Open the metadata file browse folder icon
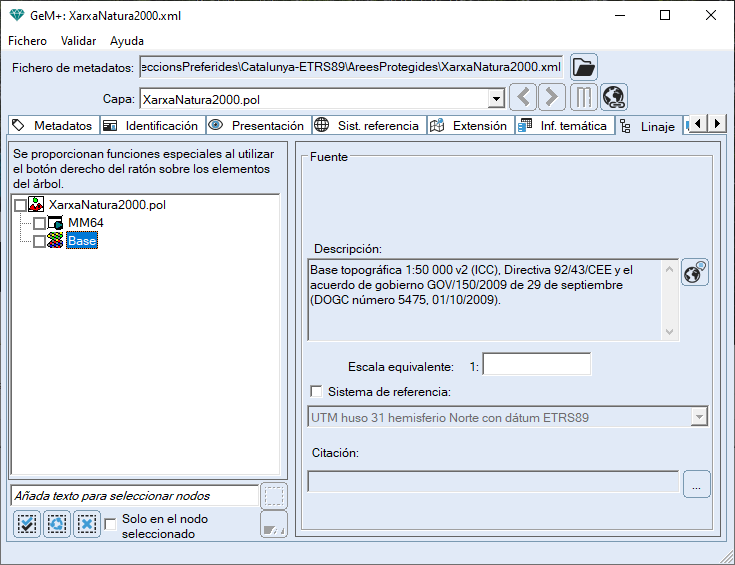Screen dimensions: 735x565 click(583, 67)
